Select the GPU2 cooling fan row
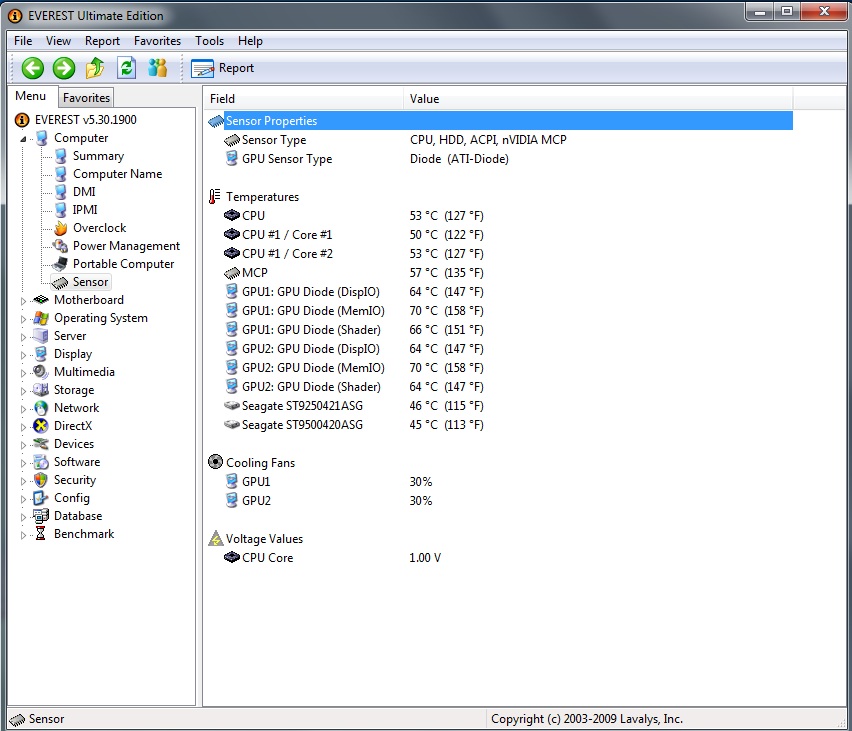Viewport: 852px width, 731px height. click(500, 501)
